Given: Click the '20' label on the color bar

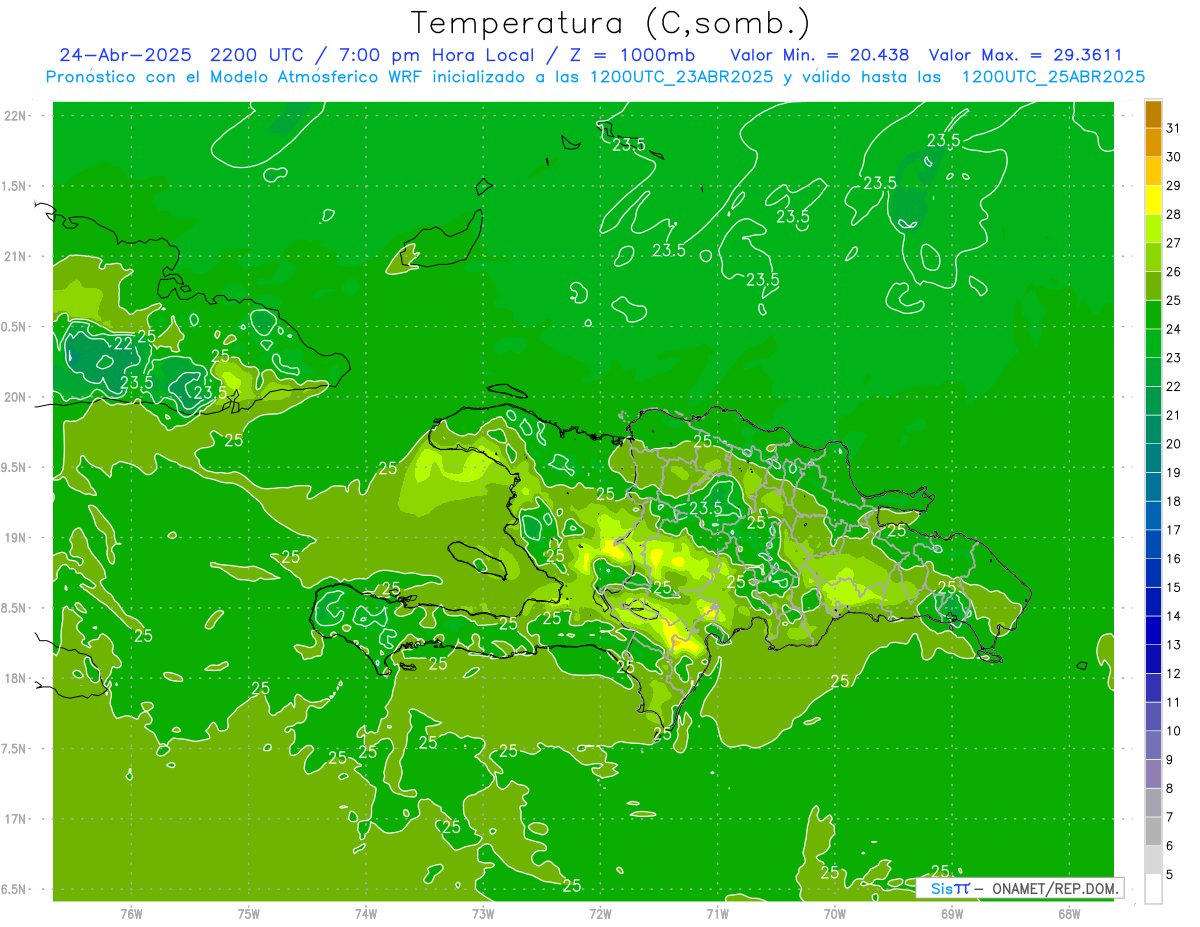Looking at the screenshot, I should [x=1173, y=444].
